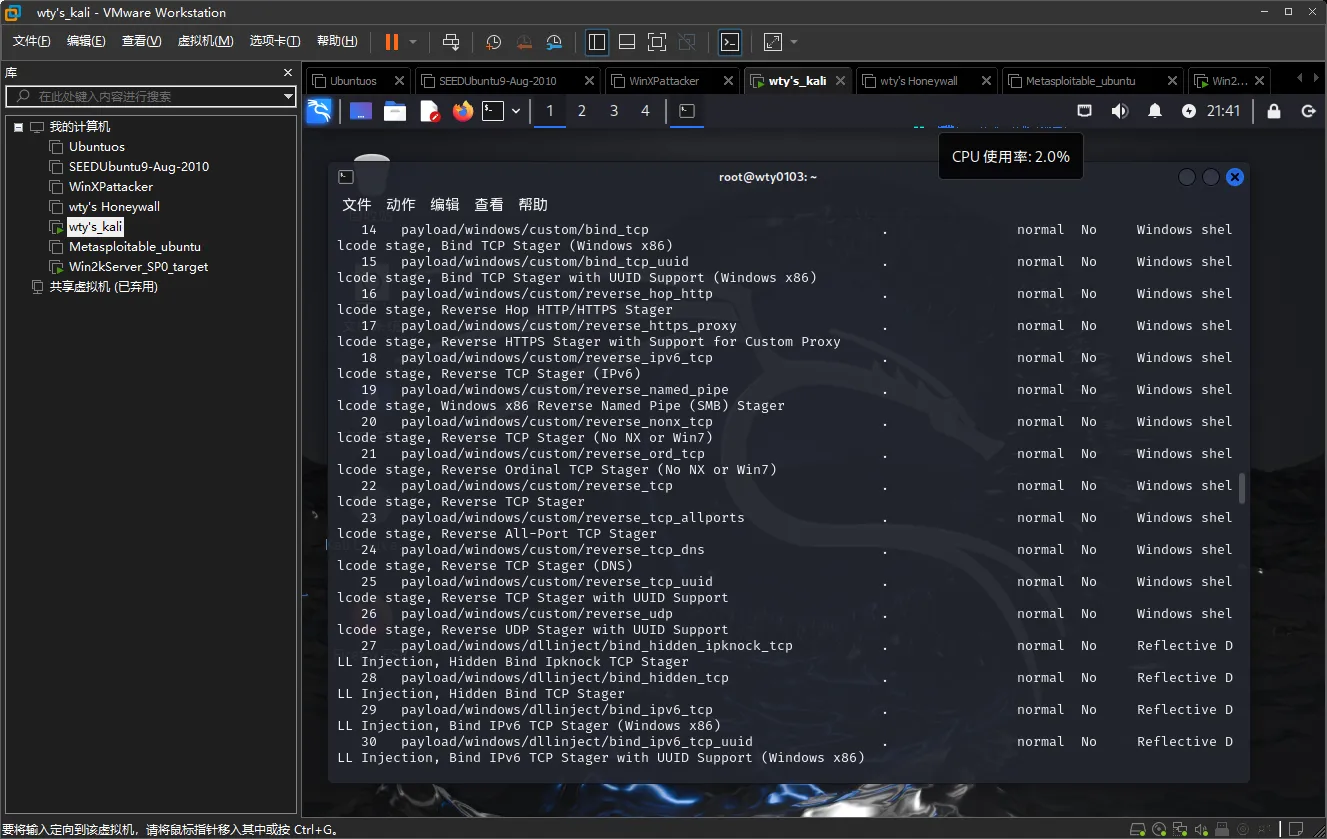Select Win2kServer_SP0_target in the library tree
Screen dimensions: 1327x839
(138, 267)
